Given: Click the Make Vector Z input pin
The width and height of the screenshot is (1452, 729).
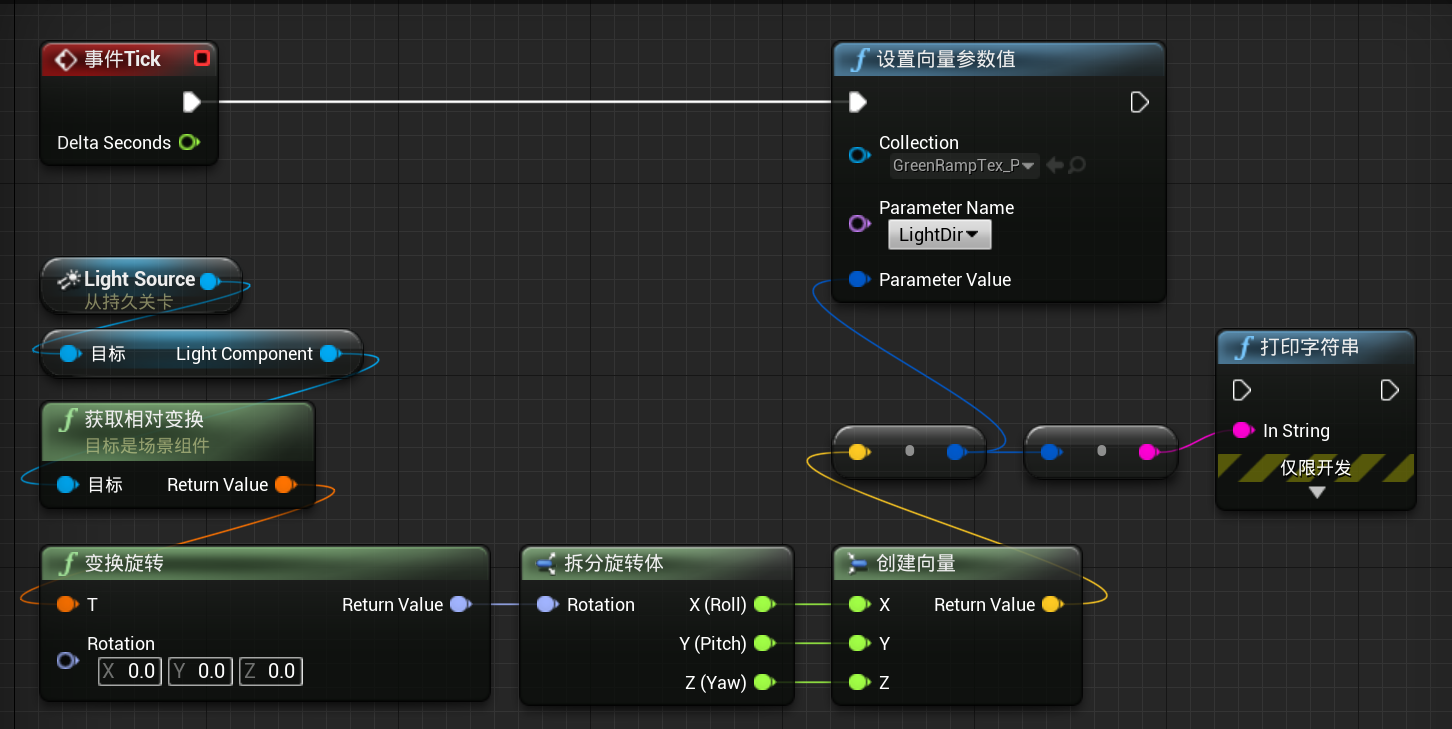Looking at the screenshot, I should [859, 682].
